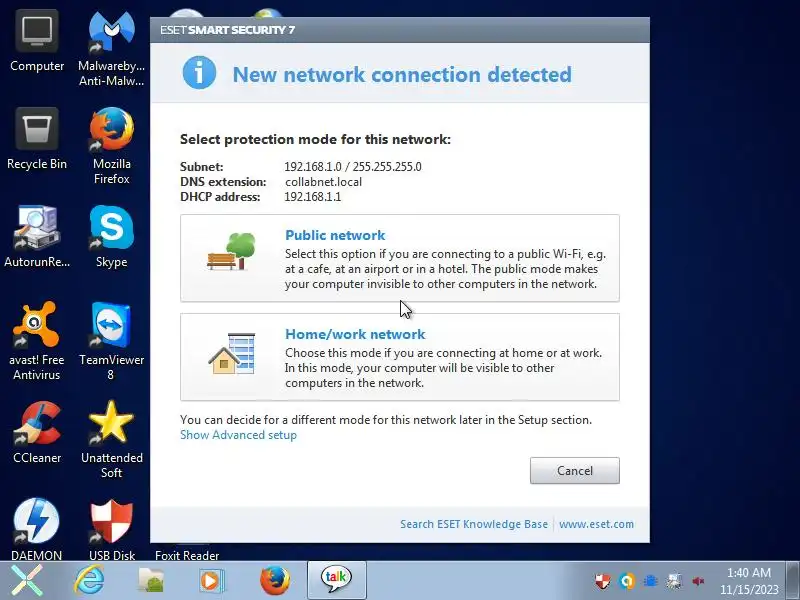
Task: Open the Show Advanced setup link
Action: [238, 435]
